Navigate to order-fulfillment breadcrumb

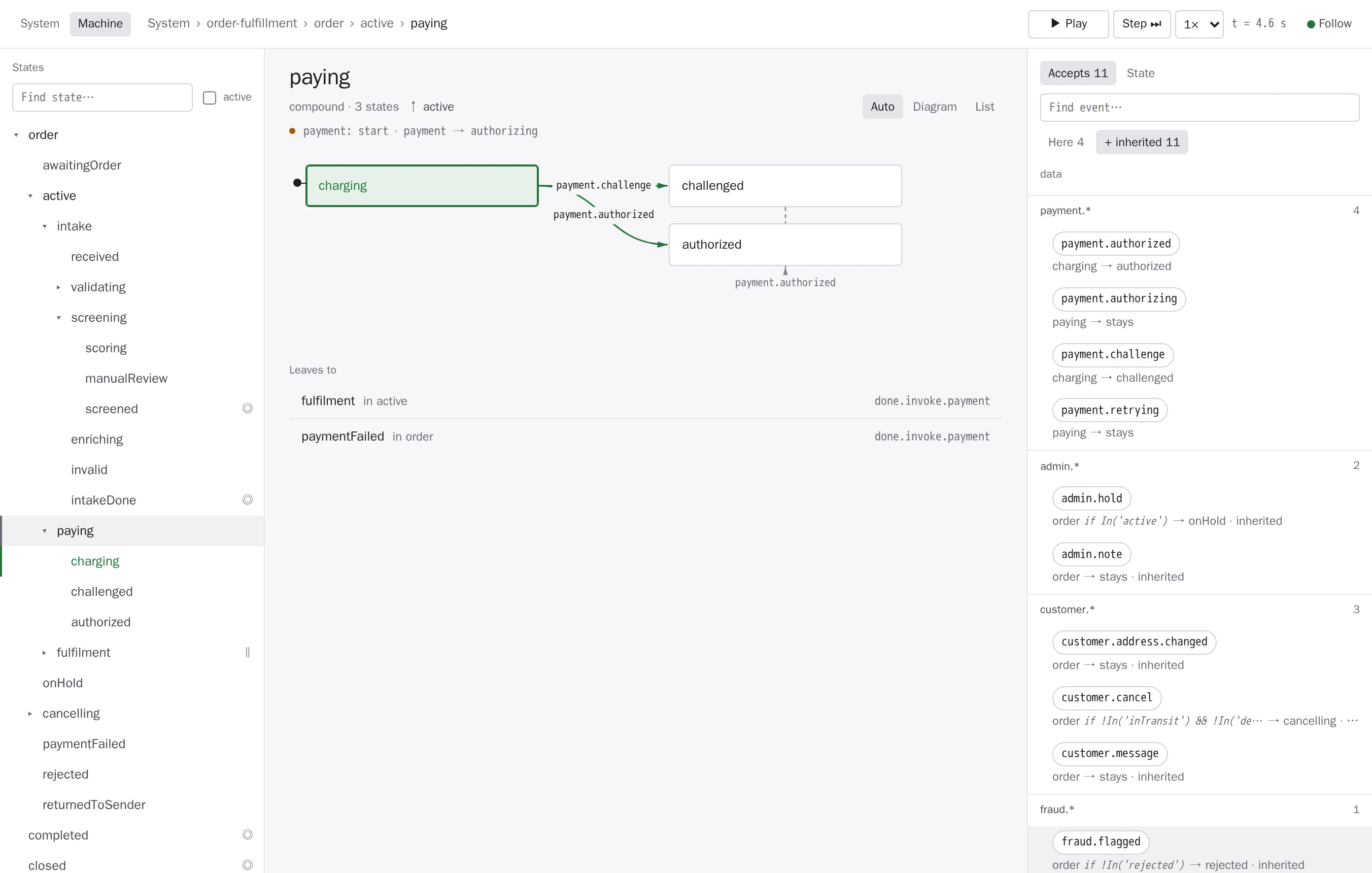coord(251,23)
